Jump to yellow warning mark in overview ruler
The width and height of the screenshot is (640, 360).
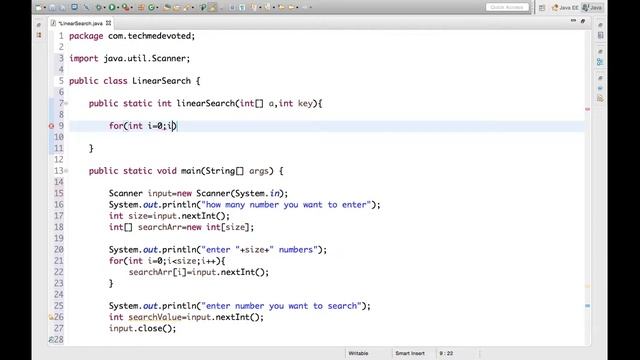[587, 286]
